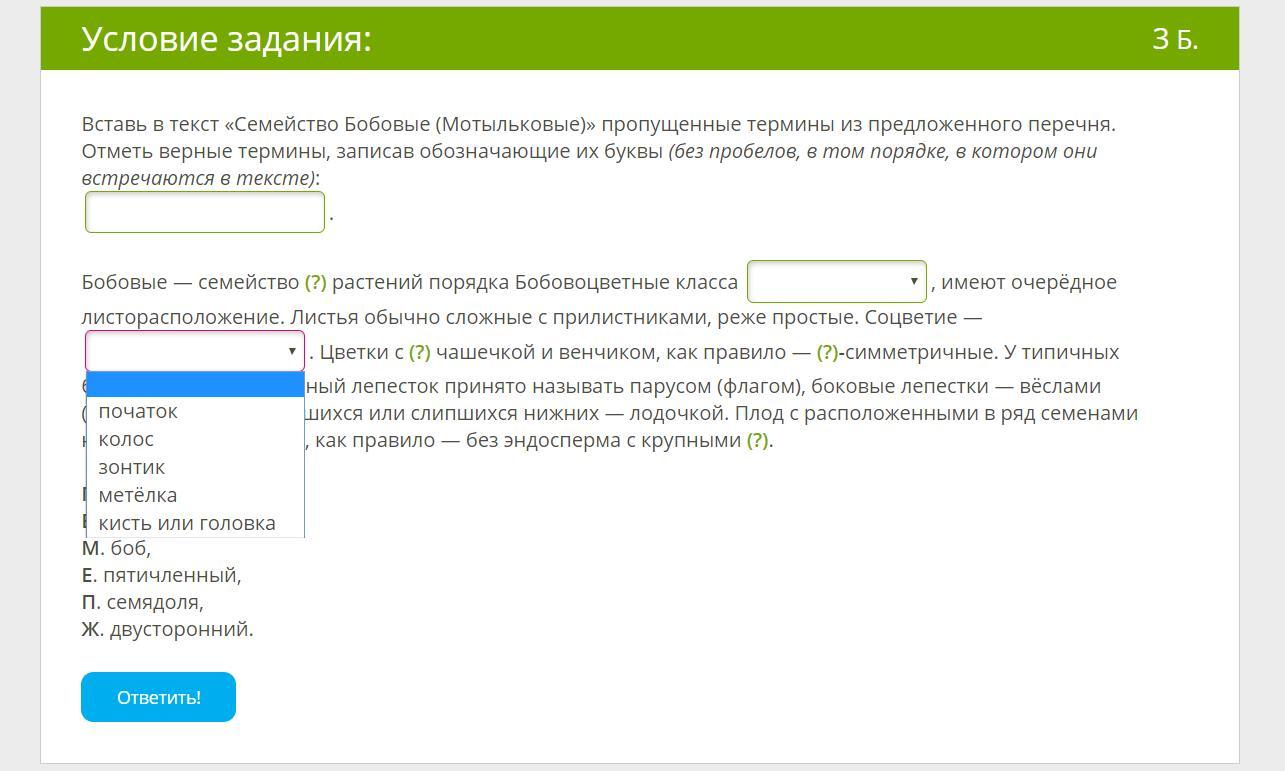
Task: Select the blank highlighted dropdown option
Action: pyautogui.click(x=195, y=385)
